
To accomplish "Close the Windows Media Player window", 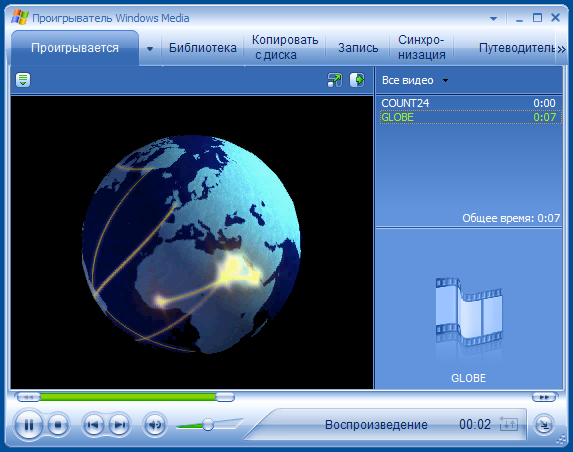I will click(x=556, y=18).
